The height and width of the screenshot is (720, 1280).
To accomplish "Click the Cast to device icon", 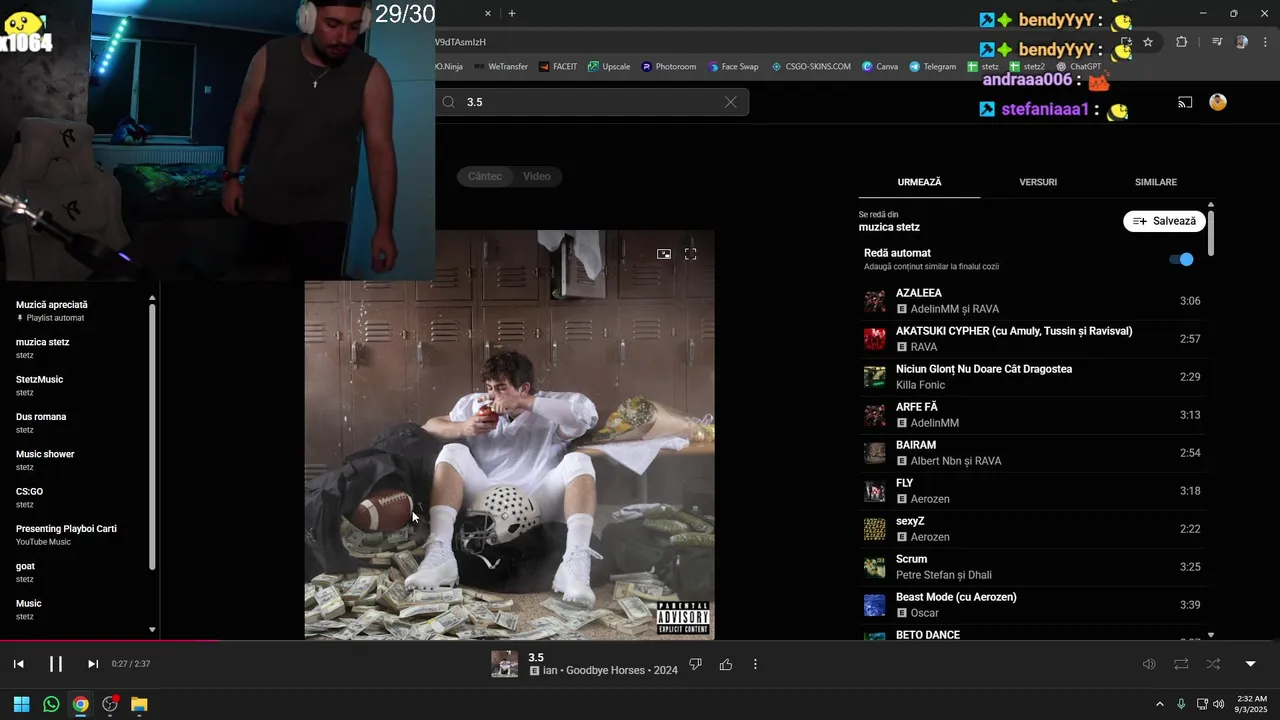I will coord(1185,102).
